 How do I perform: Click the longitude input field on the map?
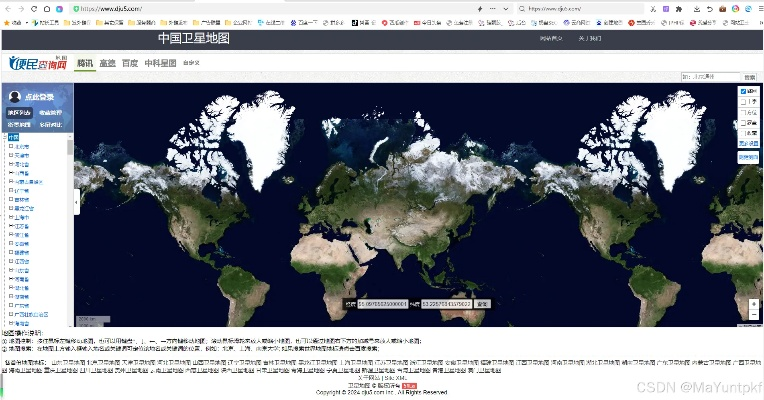[382, 304]
